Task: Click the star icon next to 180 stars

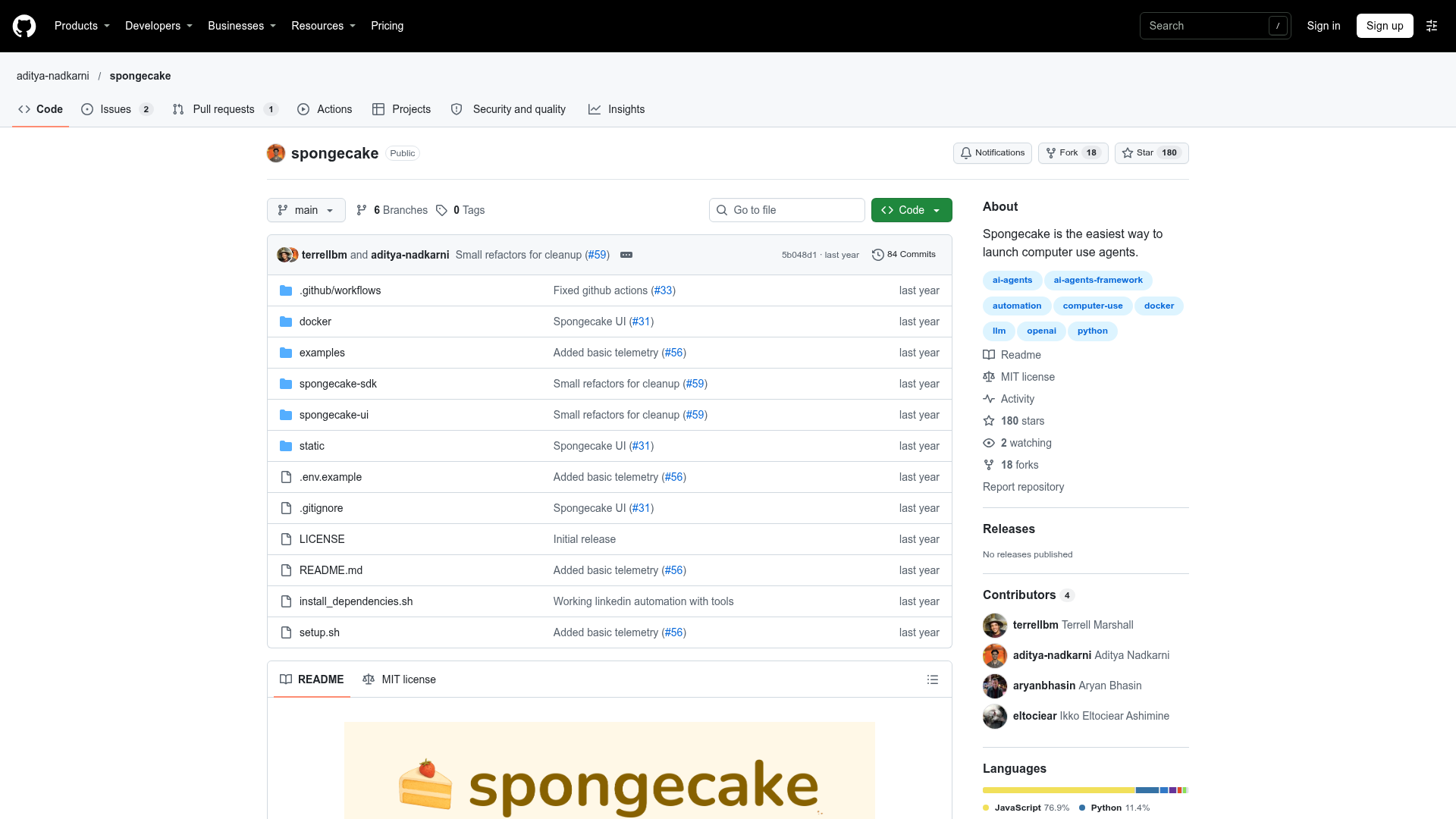Action: click(x=989, y=421)
